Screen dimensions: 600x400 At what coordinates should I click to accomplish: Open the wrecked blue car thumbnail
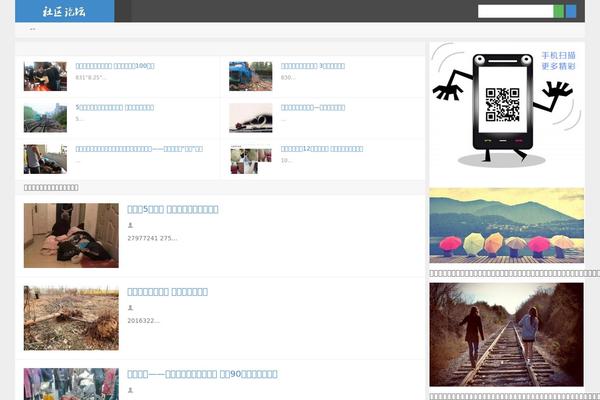tap(251, 77)
